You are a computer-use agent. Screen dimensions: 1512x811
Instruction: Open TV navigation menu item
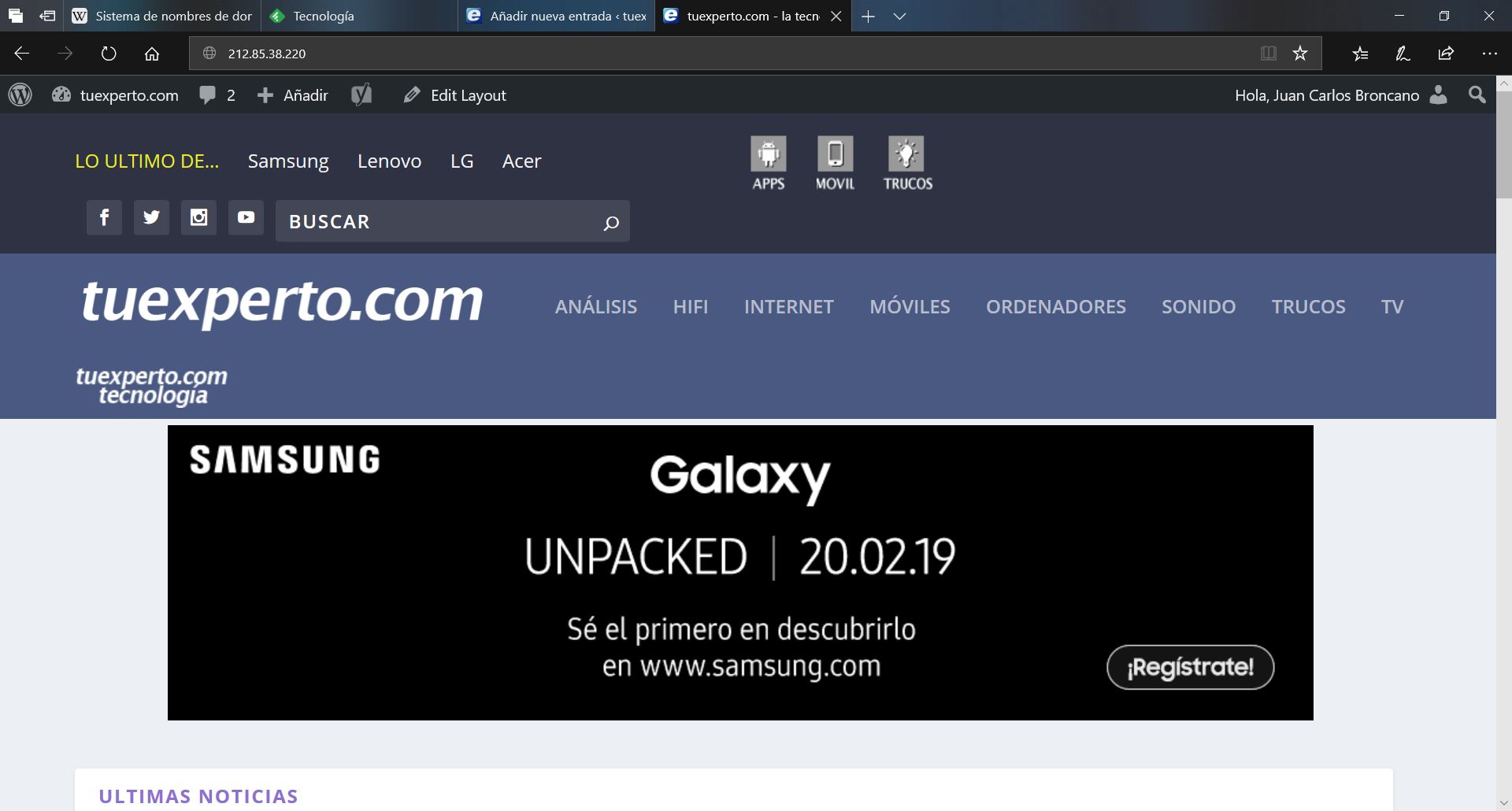(1392, 306)
